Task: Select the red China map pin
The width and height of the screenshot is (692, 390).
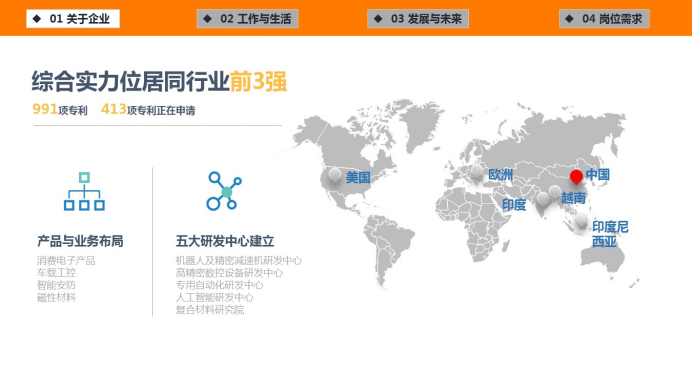Action: pyautogui.click(x=576, y=177)
